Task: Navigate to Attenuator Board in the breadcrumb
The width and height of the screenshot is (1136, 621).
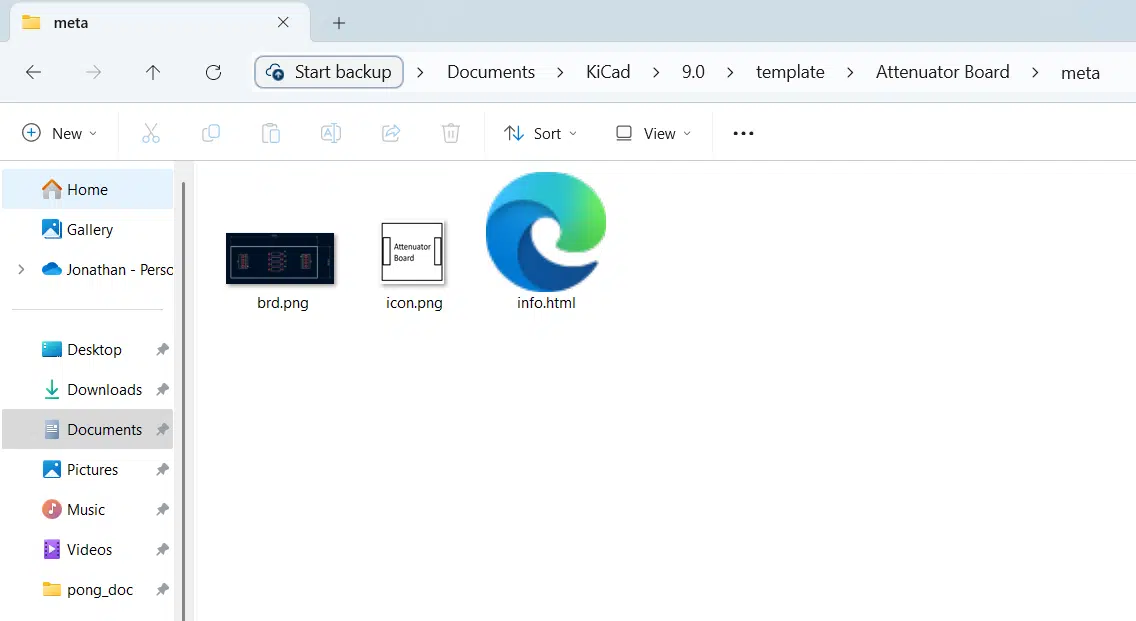Action: (942, 72)
